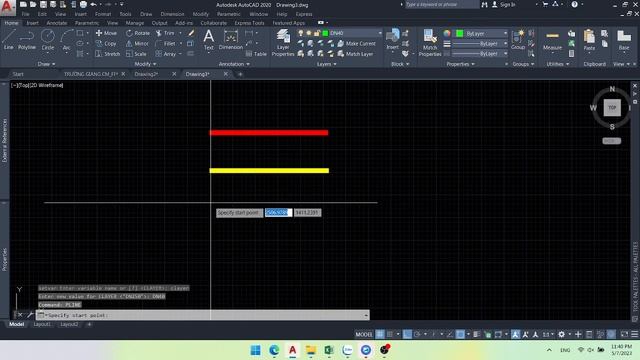Click Sign In link

508,4
